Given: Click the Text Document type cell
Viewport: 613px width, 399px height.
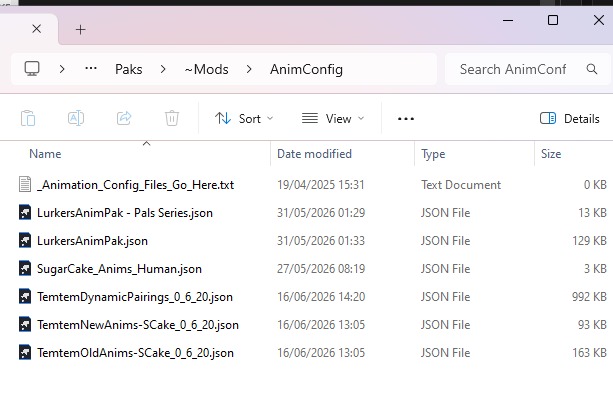Looking at the screenshot, I should (x=461, y=184).
